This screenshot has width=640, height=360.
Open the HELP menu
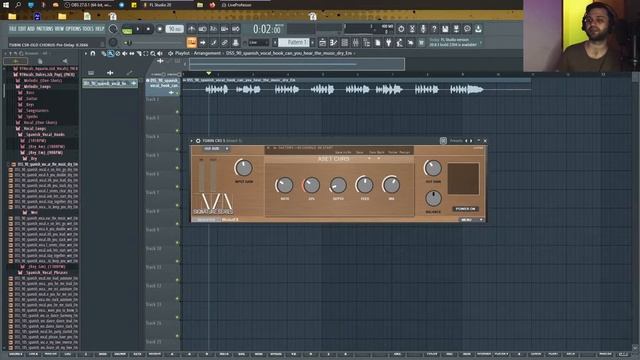pyautogui.click(x=100, y=29)
